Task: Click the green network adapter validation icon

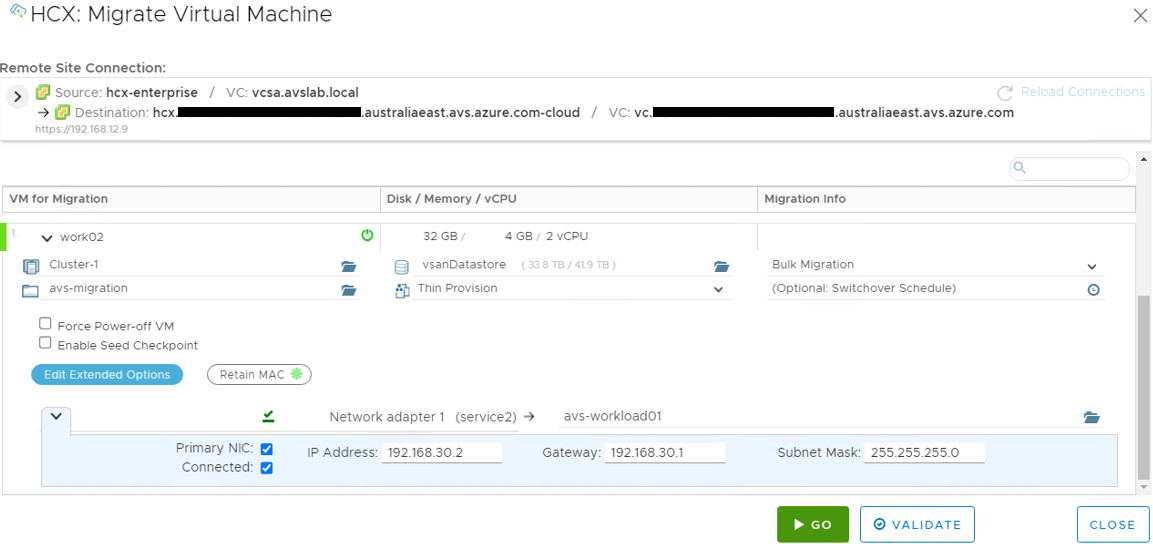Action: pyautogui.click(x=268, y=416)
